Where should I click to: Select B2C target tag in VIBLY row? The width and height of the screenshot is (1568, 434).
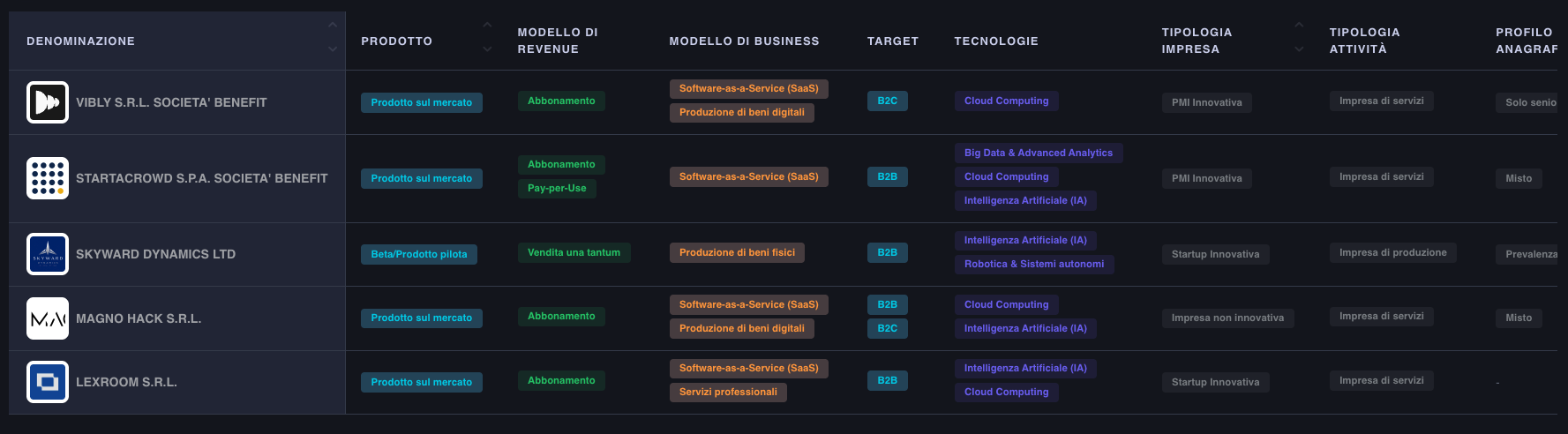click(x=888, y=101)
